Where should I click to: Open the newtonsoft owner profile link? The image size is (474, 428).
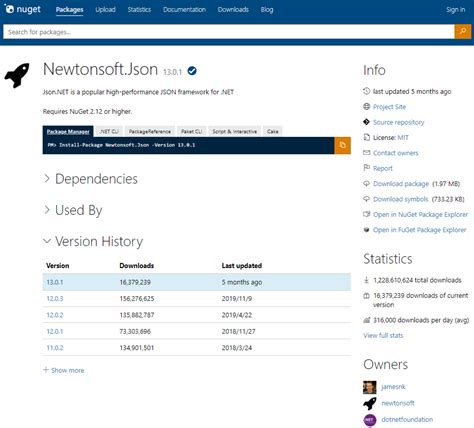click(x=398, y=403)
